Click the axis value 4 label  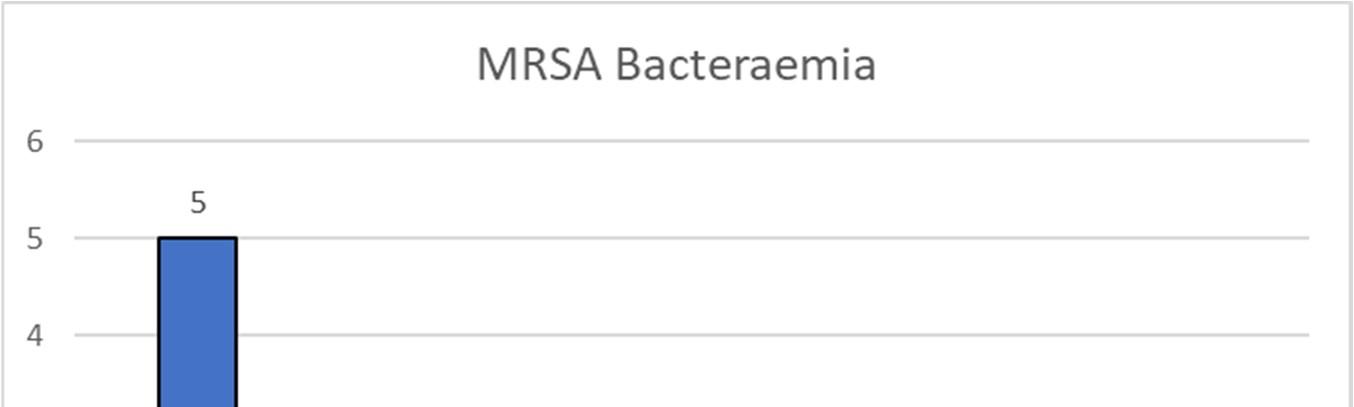tap(36, 335)
